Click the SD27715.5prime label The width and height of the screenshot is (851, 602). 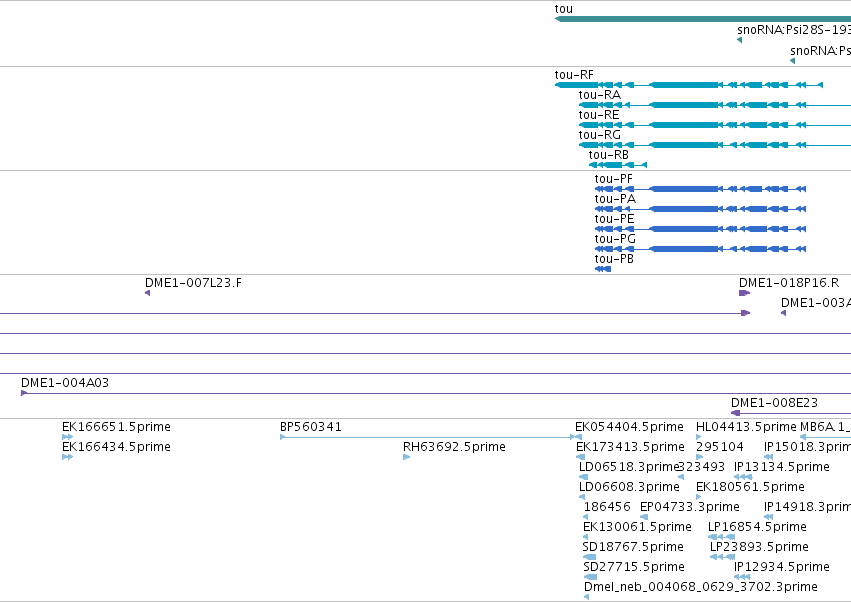tap(634, 567)
